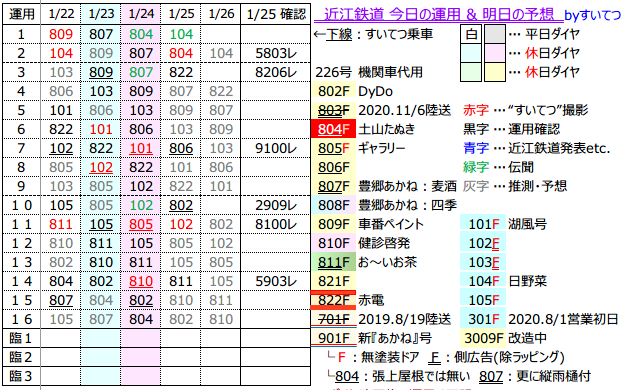Select the 1/25 確認 column header
628x390 pixels.
click(x=276, y=14)
